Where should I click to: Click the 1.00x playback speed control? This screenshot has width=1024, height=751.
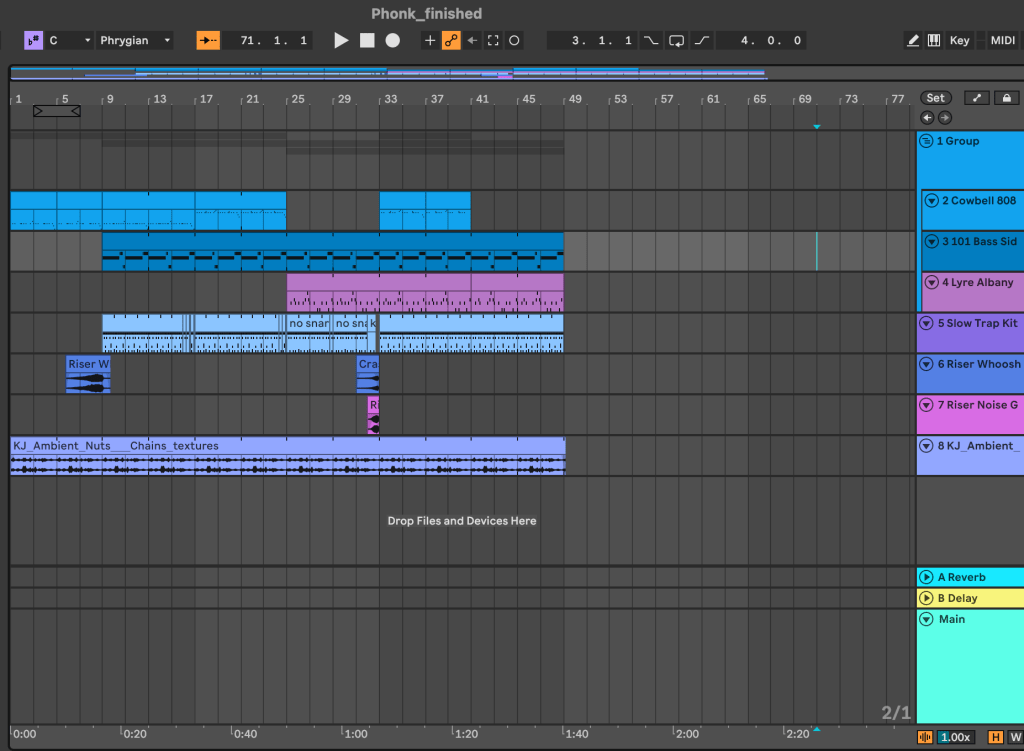tap(956, 736)
